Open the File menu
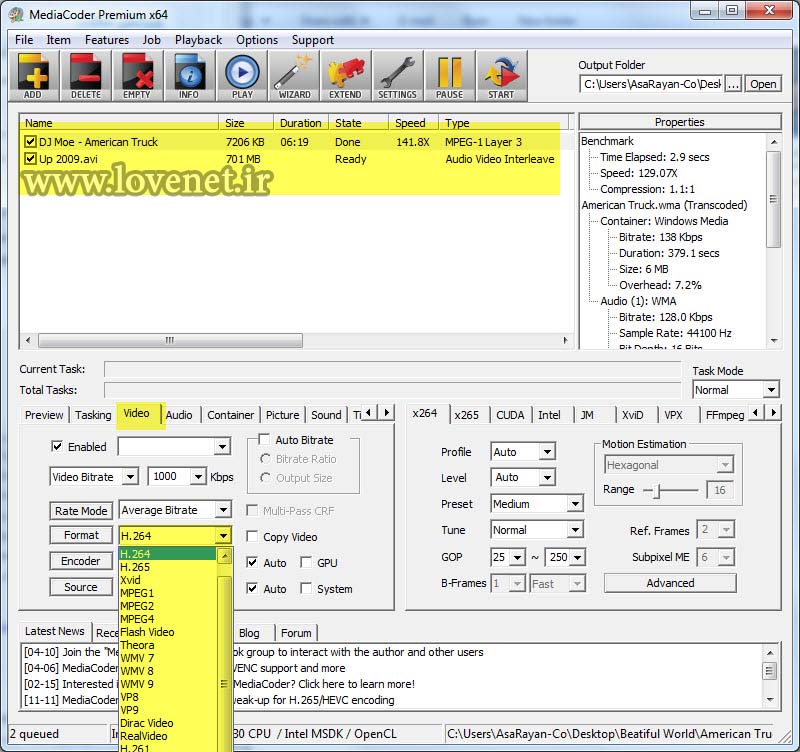This screenshot has width=800, height=752. tap(24, 40)
